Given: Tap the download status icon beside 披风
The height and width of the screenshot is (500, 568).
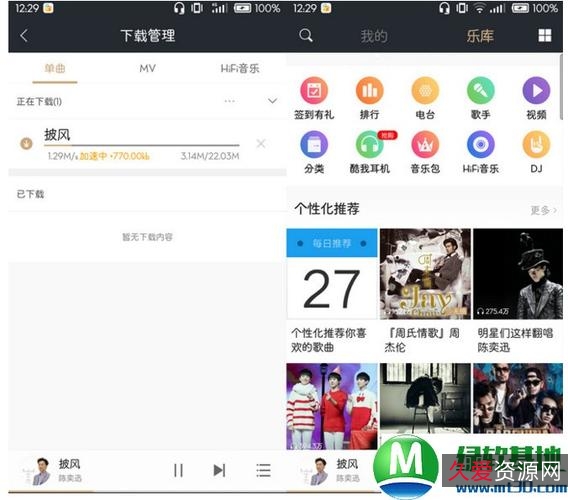Looking at the screenshot, I should tap(26, 143).
